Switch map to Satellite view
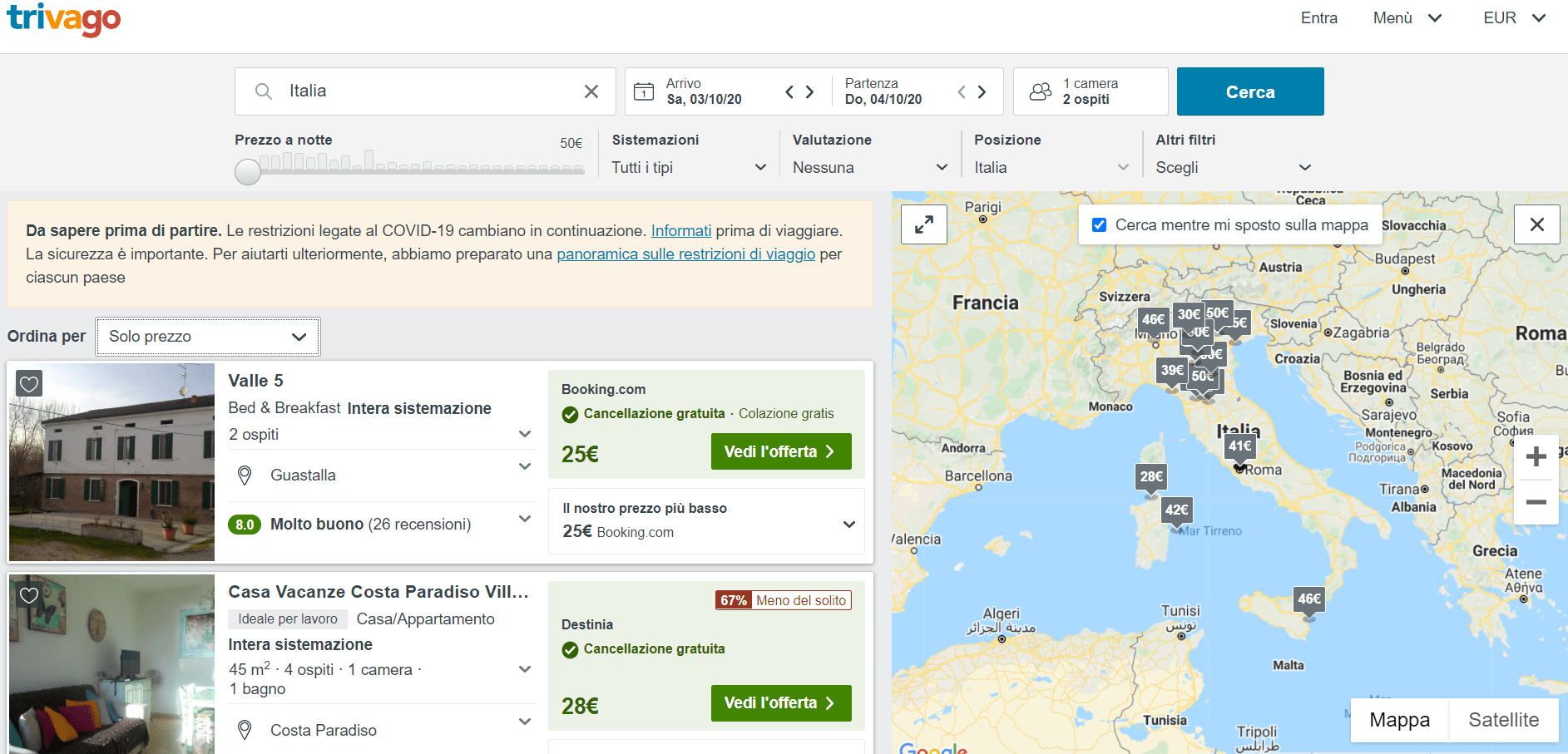 (x=1503, y=720)
